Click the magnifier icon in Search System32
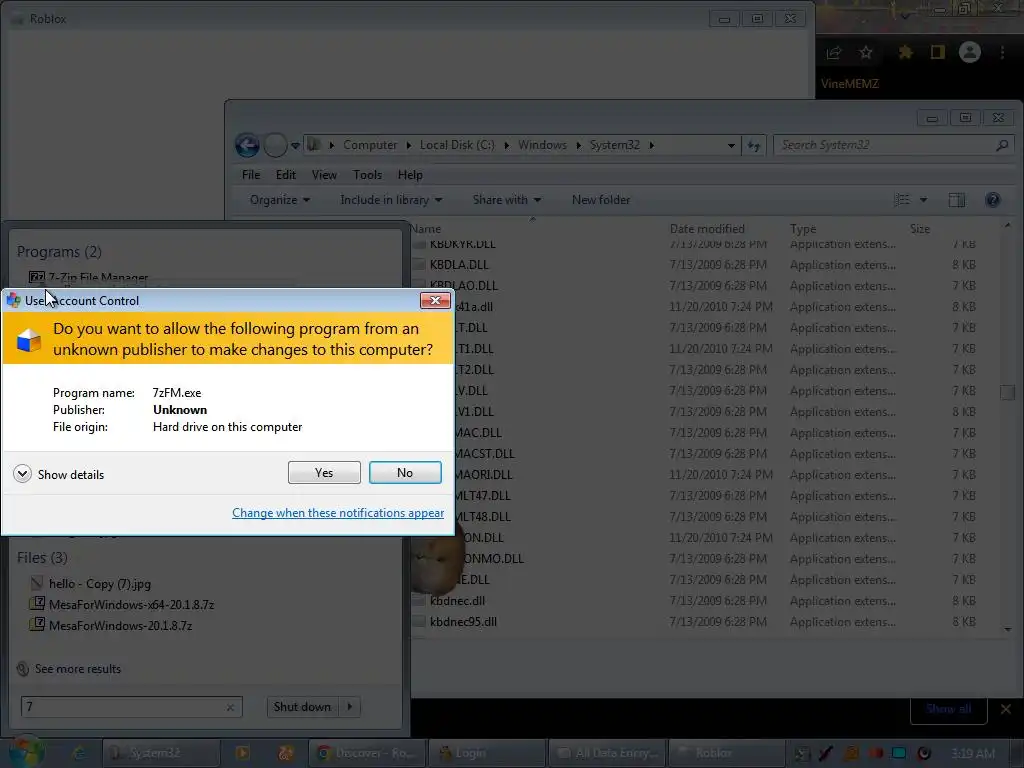This screenshot has height=768, width=1024. click(1002, 145)
